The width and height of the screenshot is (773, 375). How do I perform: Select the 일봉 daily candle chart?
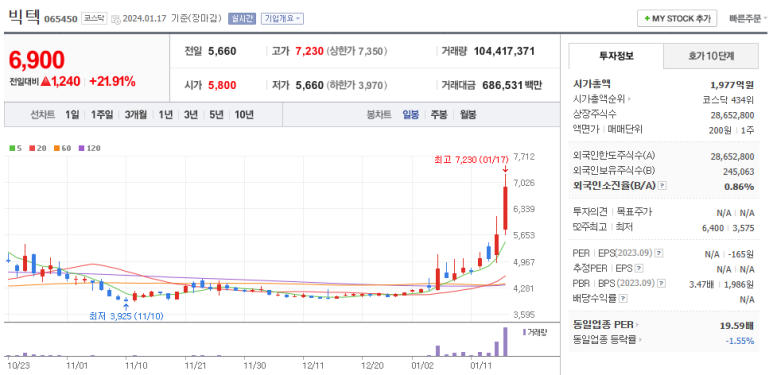411,115
